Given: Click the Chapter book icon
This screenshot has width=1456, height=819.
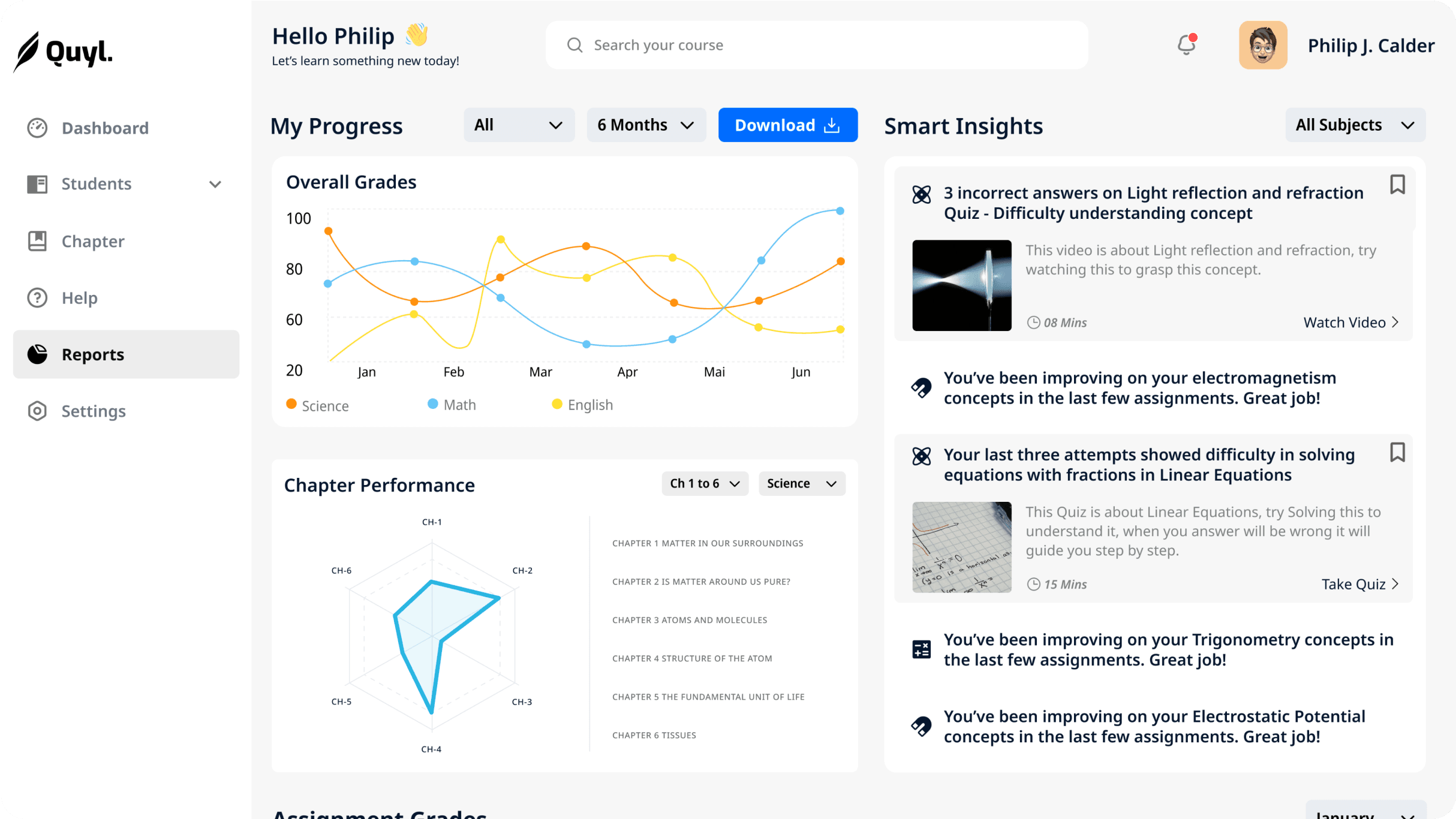Looking at the screenshot, I should point(37,241).
